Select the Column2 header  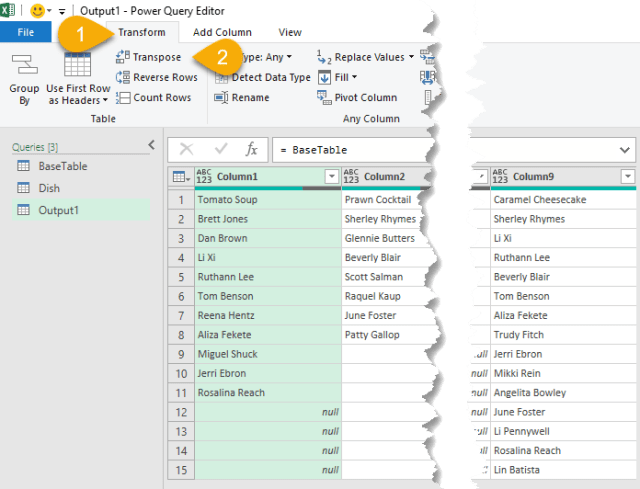(386, 177)
